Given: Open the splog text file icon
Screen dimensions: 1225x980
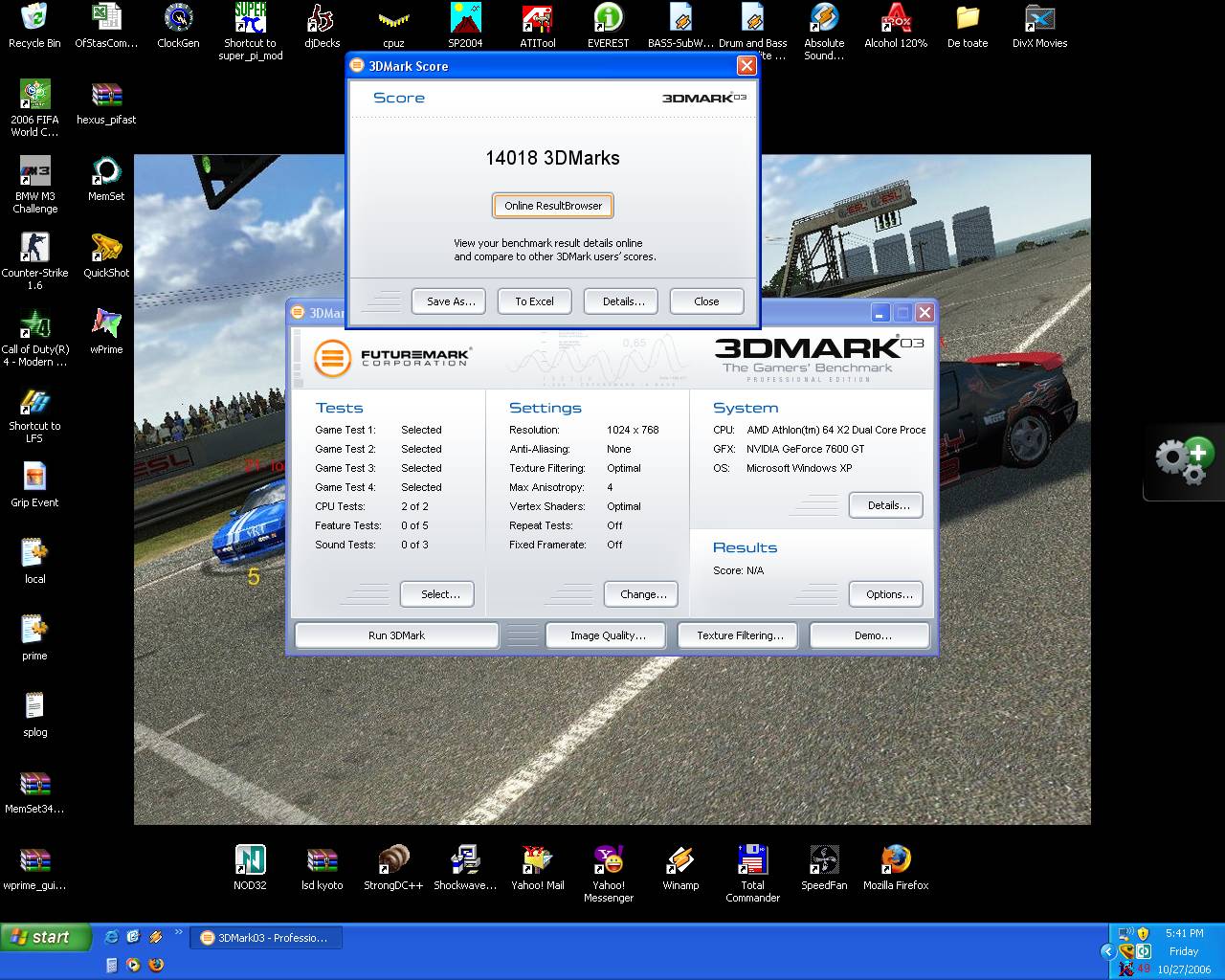Looking at the screenshot, I should point(34,715).
